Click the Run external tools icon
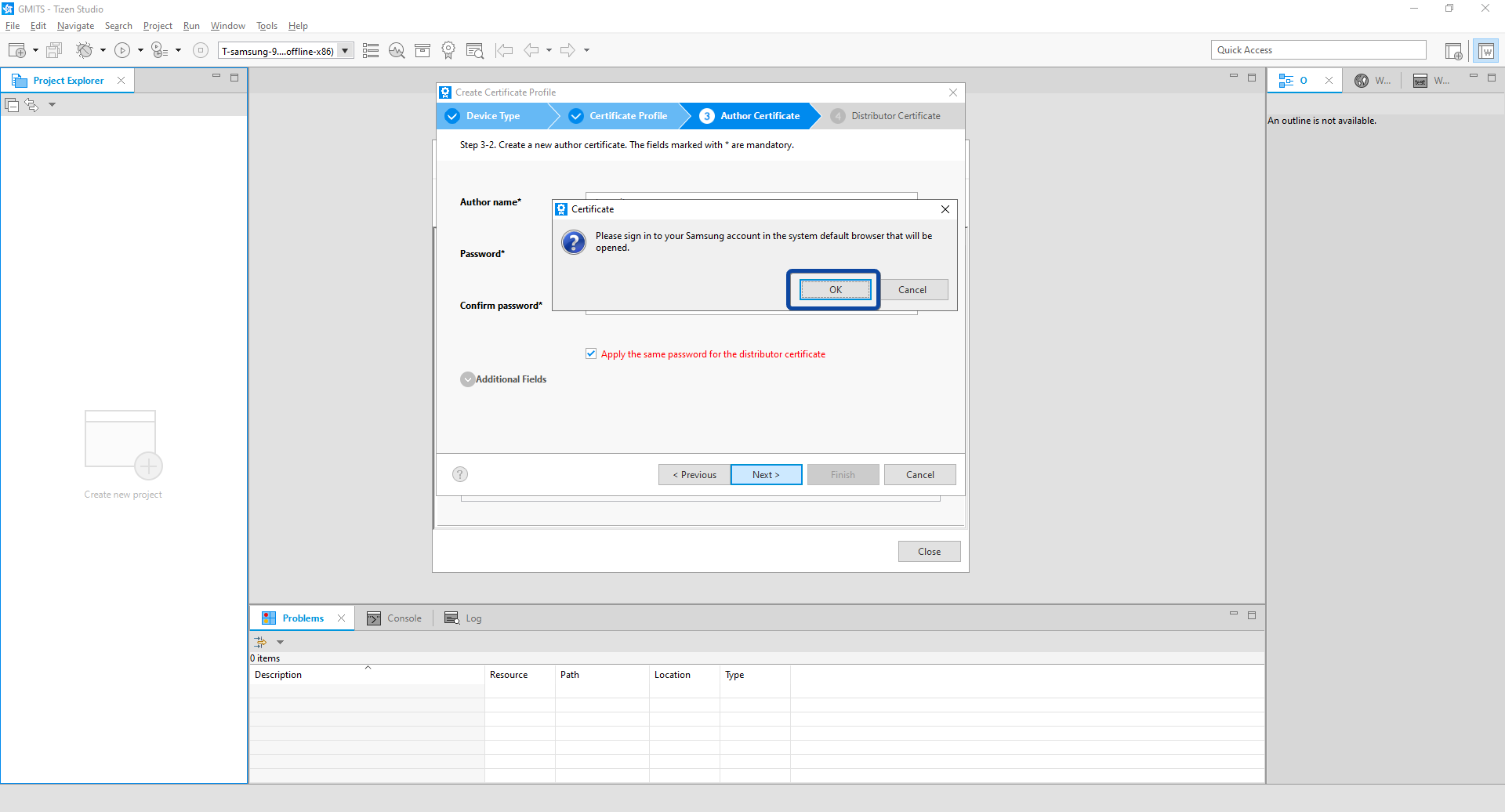This screenshot has width=1505, height=812. (159, 51)
